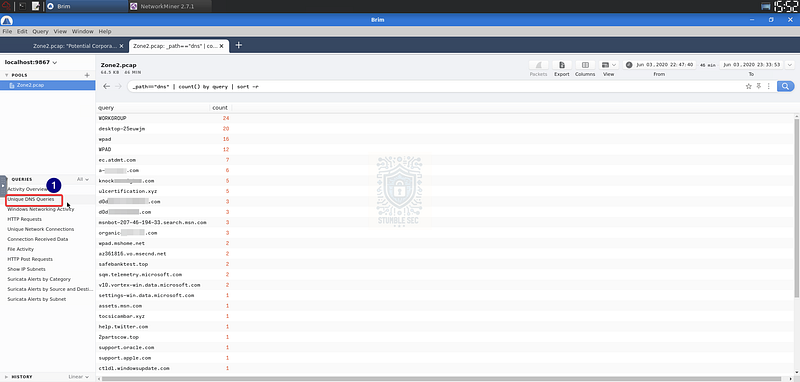Run the search with the magnifier button
Image resolution: width=800 pixels, height=382 pixels.
[x=786, y=86]
